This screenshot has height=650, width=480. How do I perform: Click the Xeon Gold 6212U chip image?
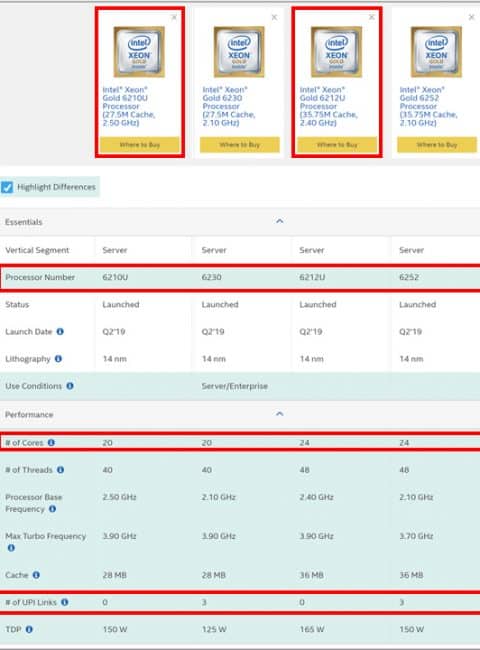pyautogui.click(x=337, y=52)
